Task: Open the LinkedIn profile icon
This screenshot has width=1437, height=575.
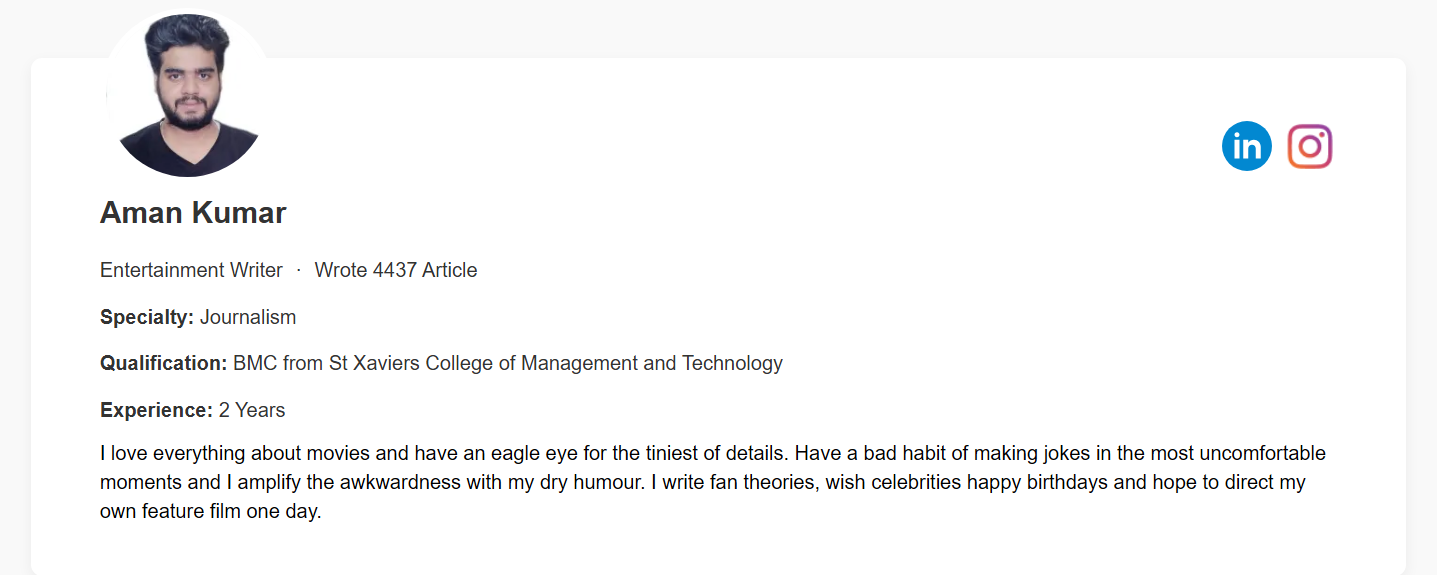Action: point(1246,146)
